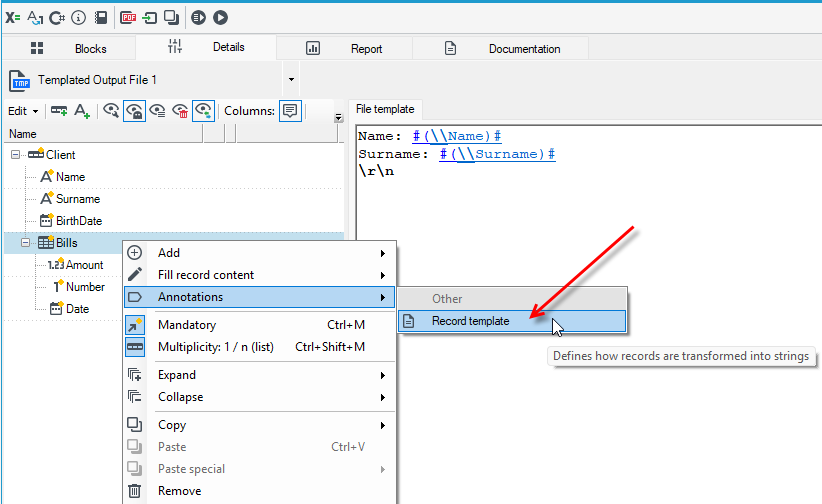Screen dimensions: 822x504
Task: Click the toolbar overflow arrow
Action: click(x=339, y=117)
